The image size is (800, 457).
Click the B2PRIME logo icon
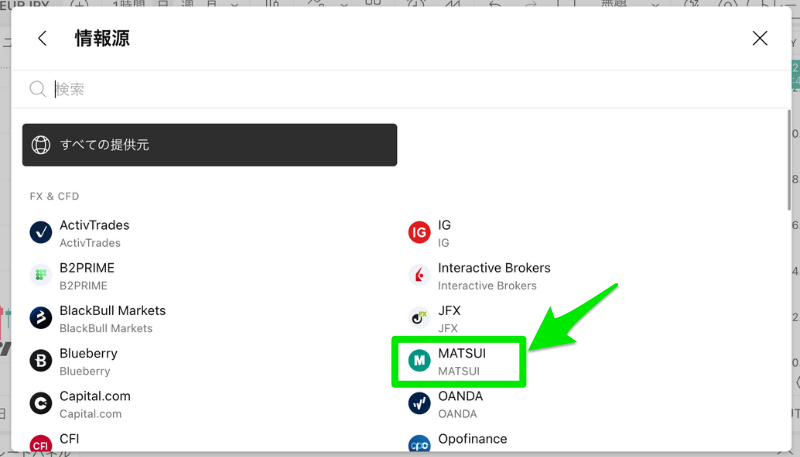click(x=41, y=276)
